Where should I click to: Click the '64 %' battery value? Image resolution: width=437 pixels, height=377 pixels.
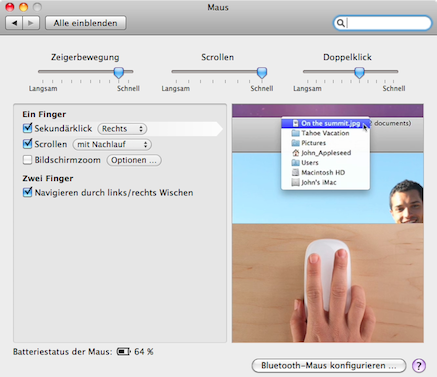pyautogui.click(x=144, y=352)
